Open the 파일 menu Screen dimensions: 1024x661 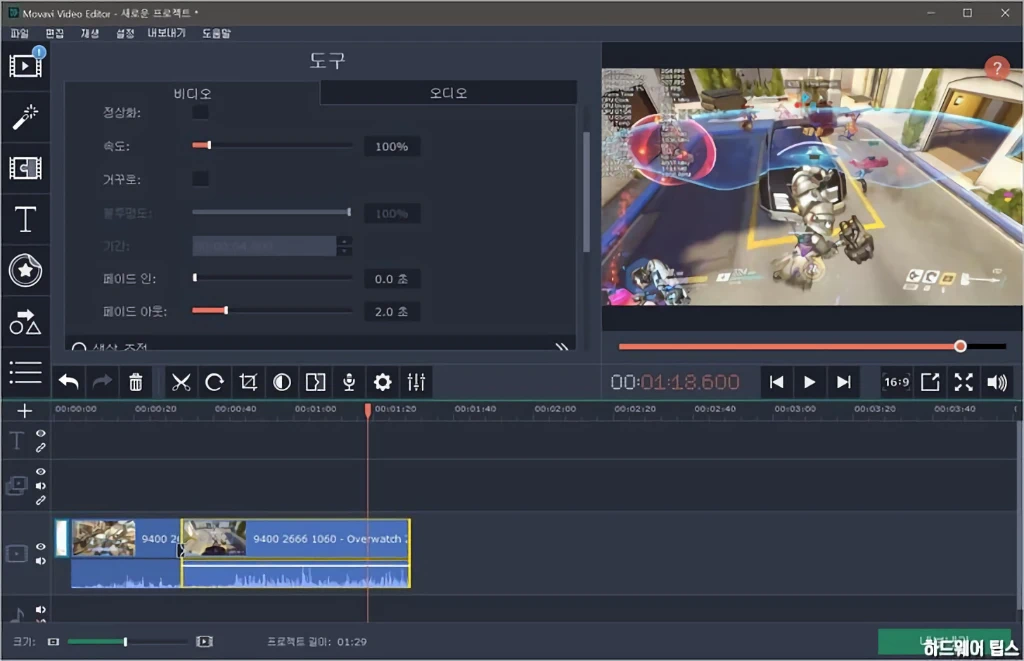point(20,33)
